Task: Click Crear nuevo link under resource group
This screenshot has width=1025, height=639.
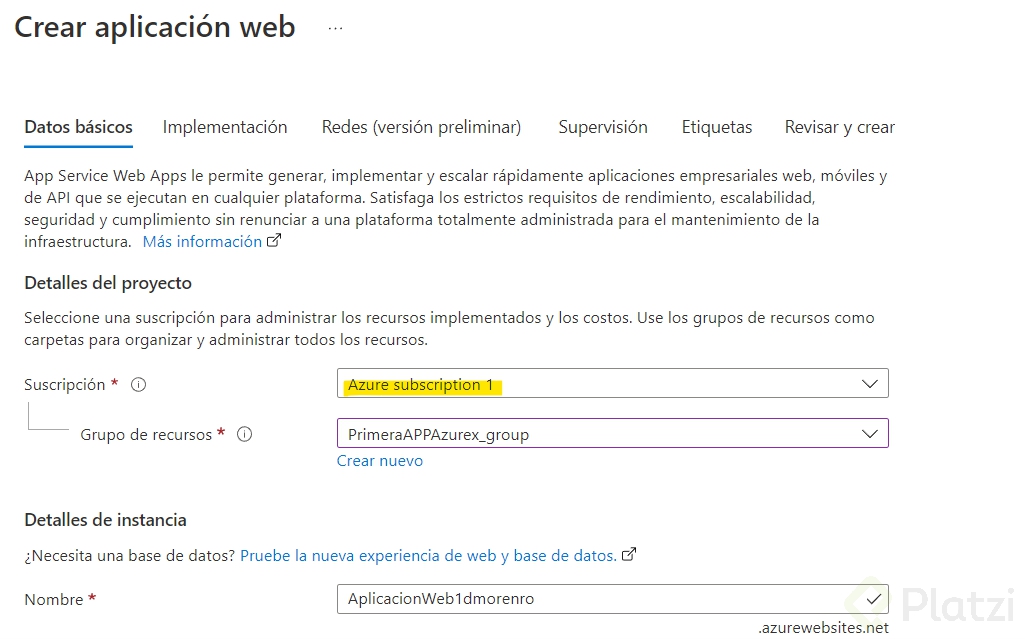Action: pyautogui.click(x=380, y=461)
